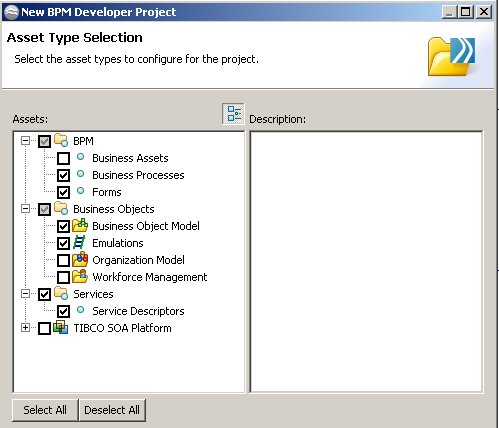Uncheck the Services checkbox
Image resolution: width=499 pixels, height=428 pixels.
tap(44, 294)
